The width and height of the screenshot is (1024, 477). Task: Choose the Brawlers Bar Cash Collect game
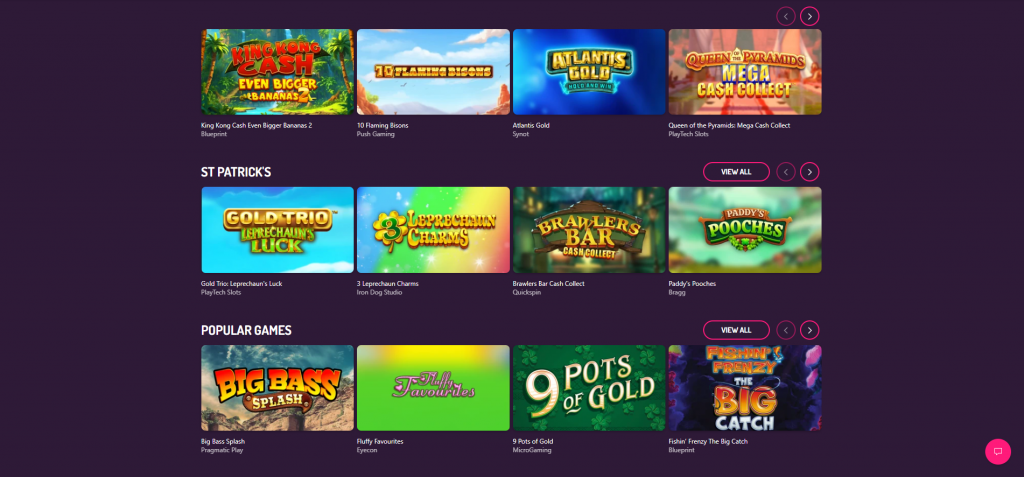click(589, 230)
